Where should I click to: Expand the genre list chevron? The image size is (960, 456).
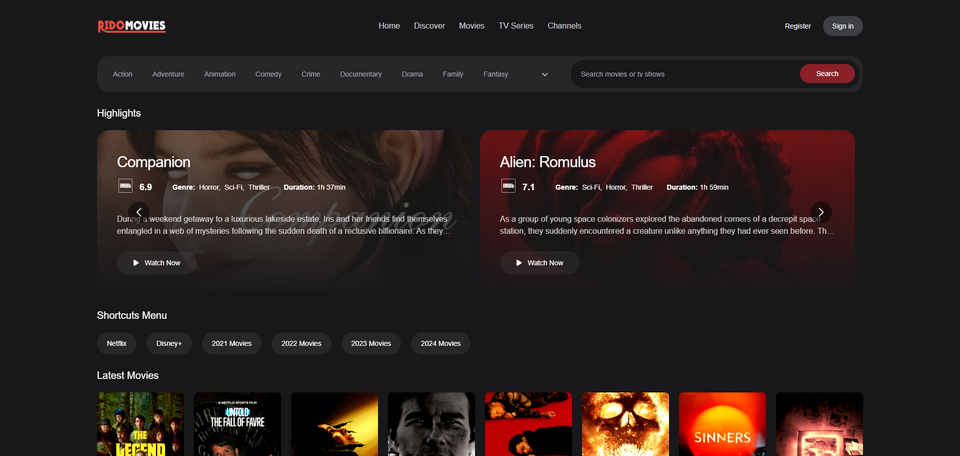545,75
